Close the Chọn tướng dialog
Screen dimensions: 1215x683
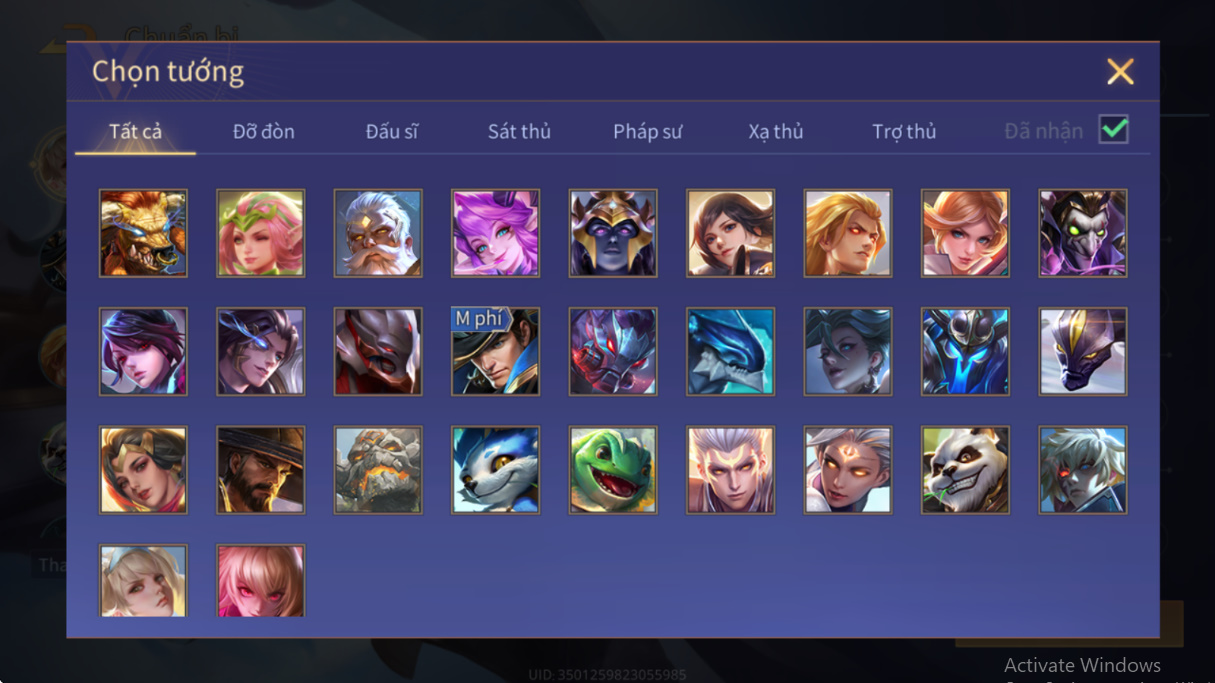pos(1120,71)
